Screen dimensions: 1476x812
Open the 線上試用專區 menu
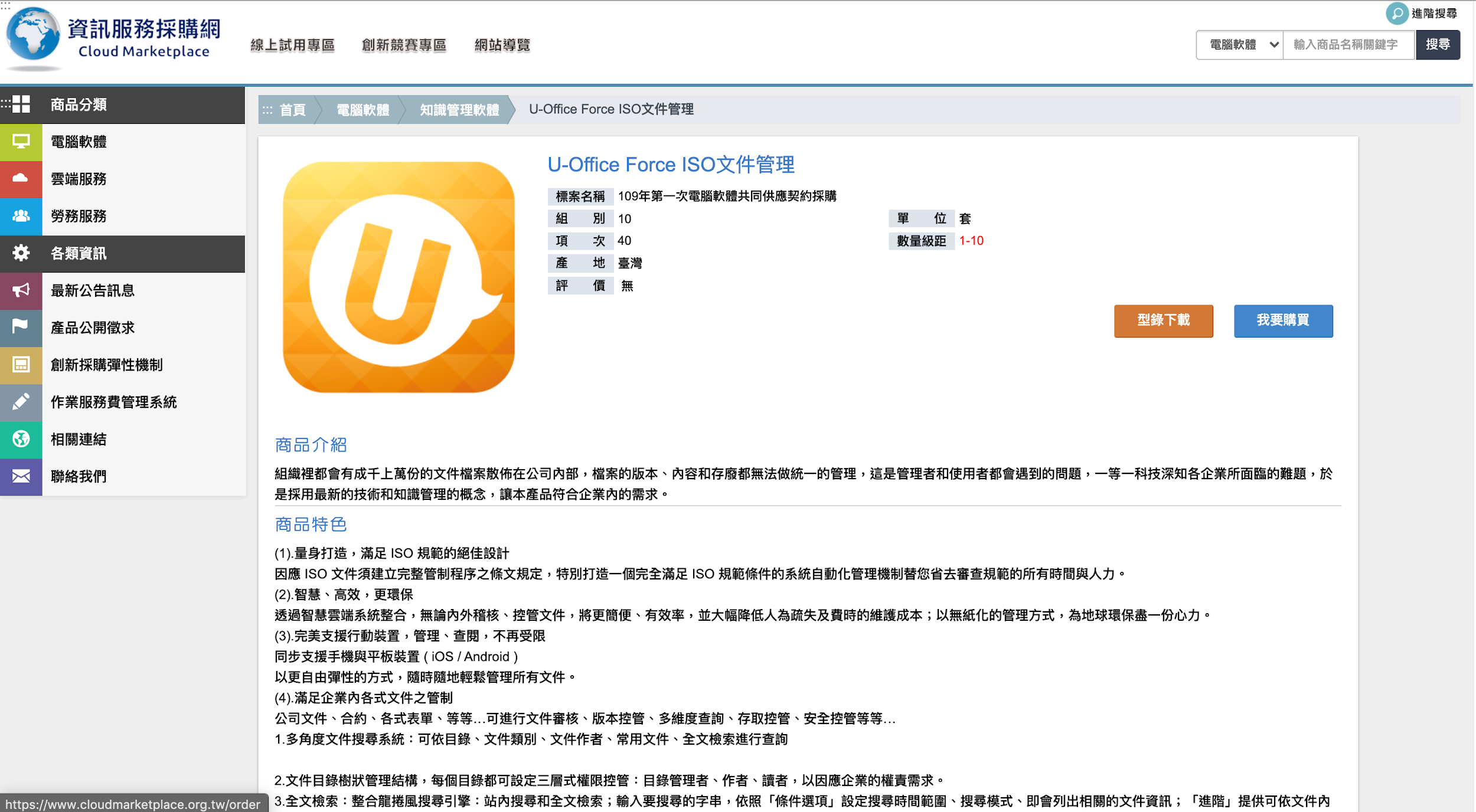pos(293,45)
